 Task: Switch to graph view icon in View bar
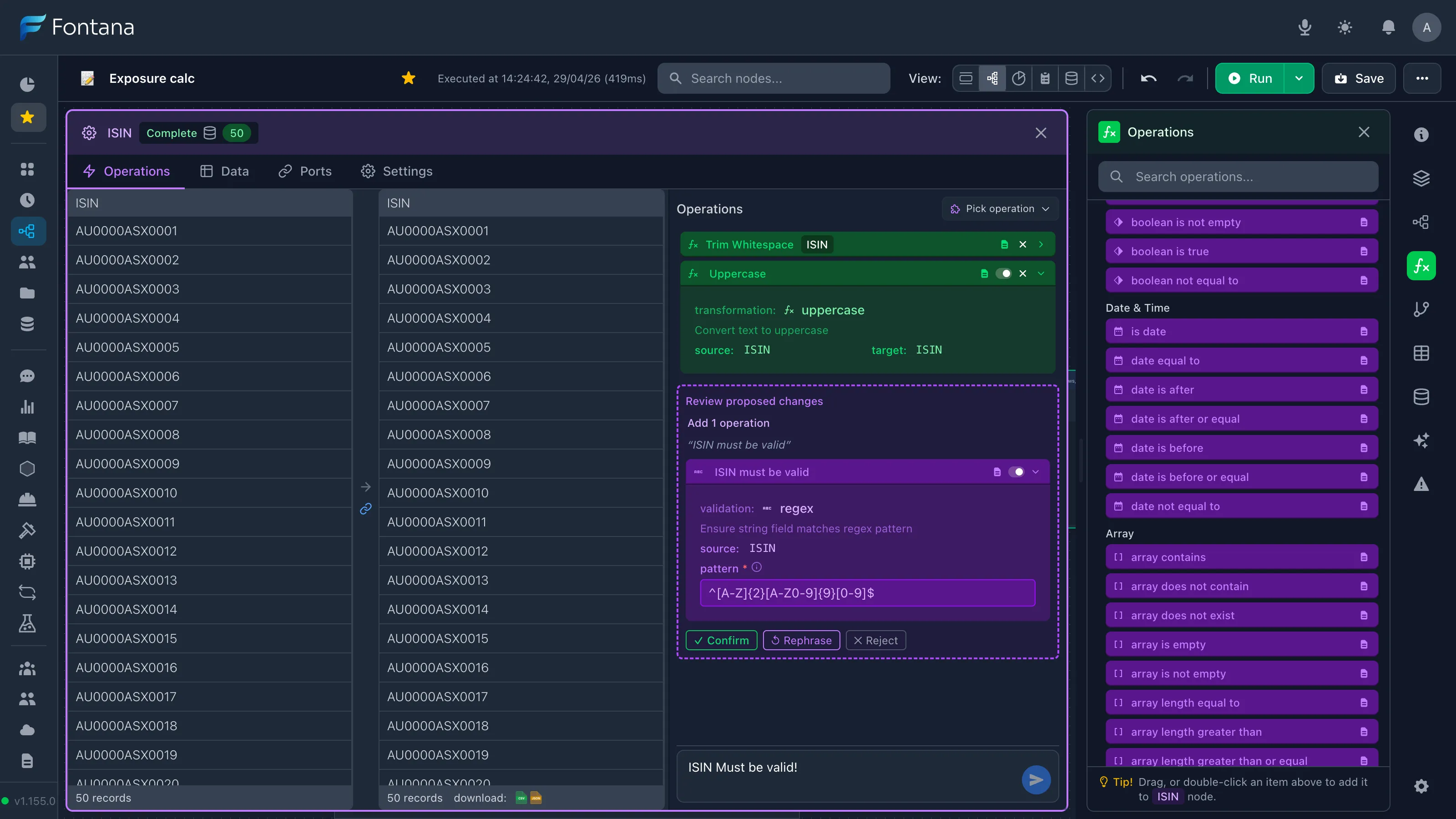tap(992, 78)
